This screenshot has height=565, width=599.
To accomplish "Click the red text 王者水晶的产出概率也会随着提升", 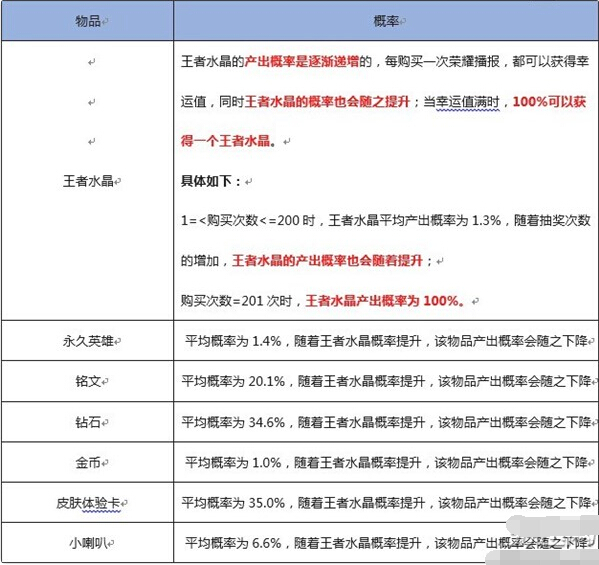I will pyautogui.click(x=327, y=261).
